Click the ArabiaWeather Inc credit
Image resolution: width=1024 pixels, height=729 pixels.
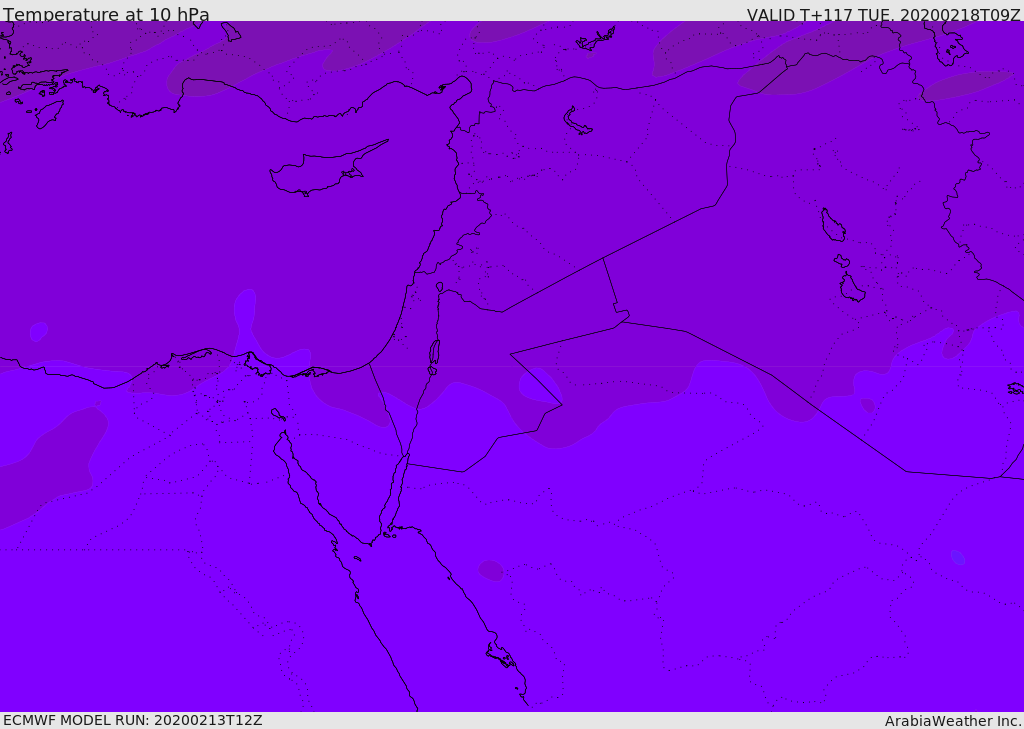[952, 721]
